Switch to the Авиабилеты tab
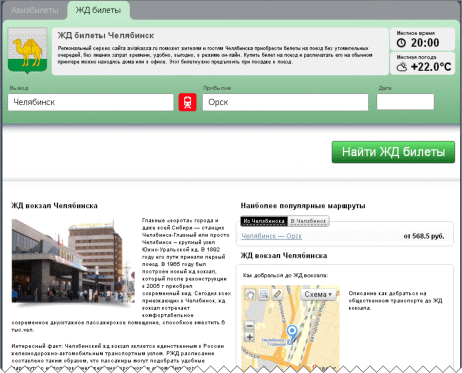 [35, 10]
